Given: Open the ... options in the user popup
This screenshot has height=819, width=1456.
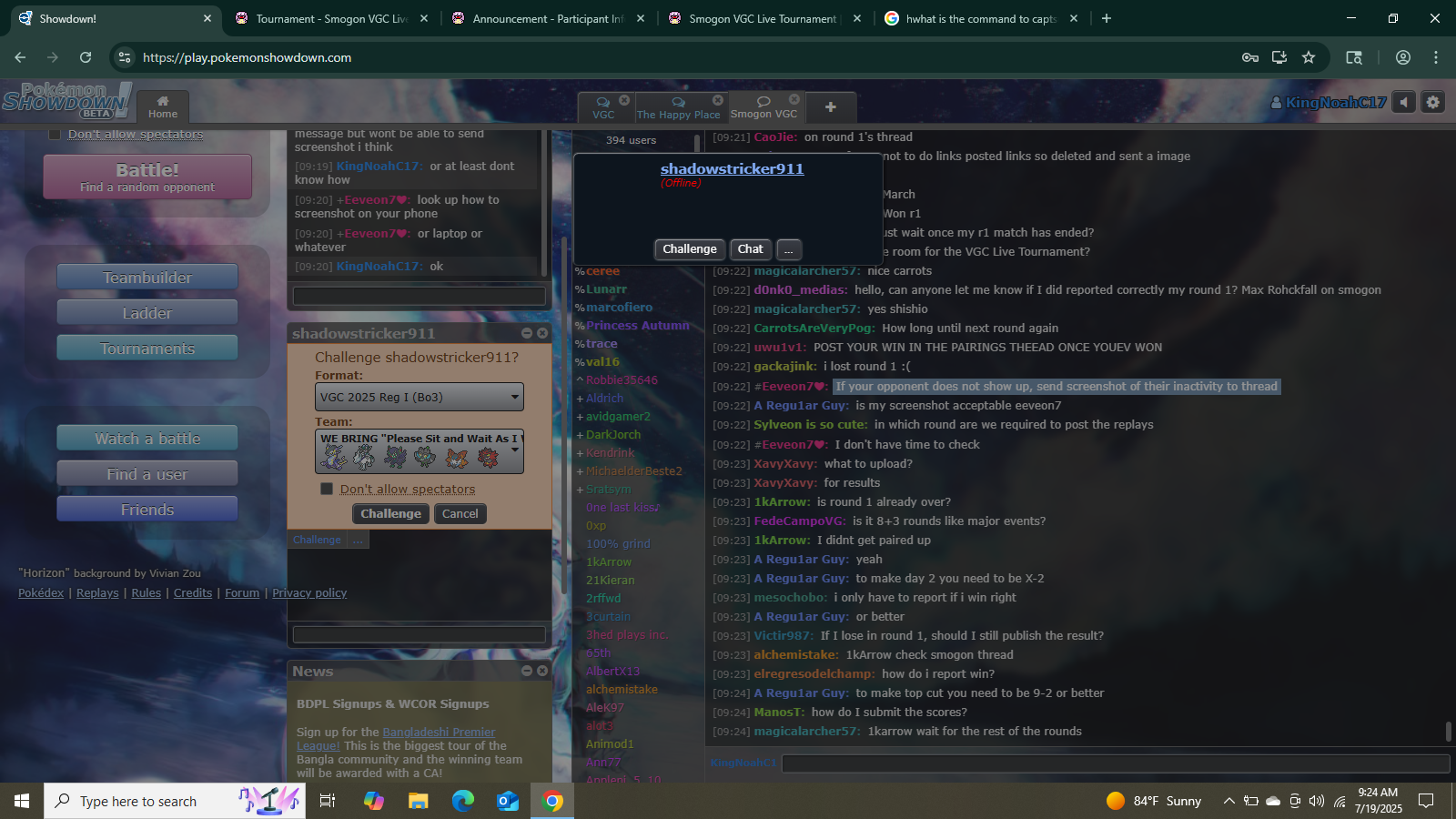Looking at the screenshot, I should click(789, 248).
